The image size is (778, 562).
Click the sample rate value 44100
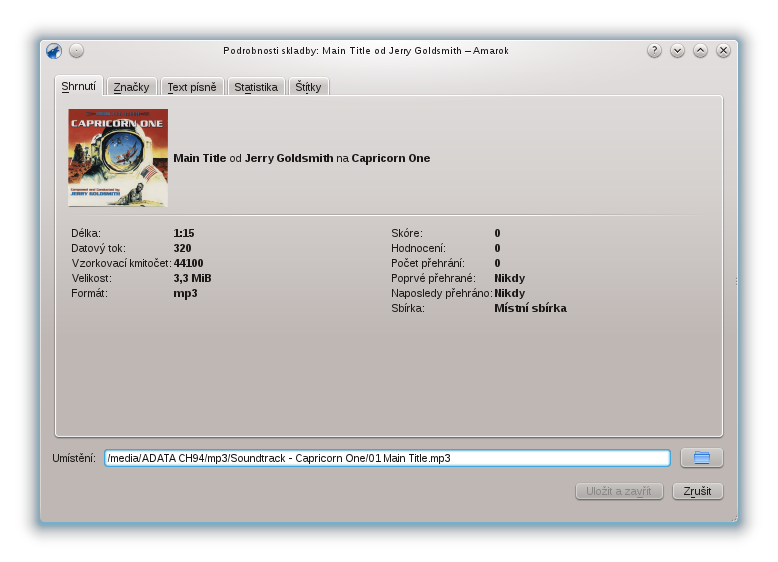pyautogui.click(x=189, y=263)
